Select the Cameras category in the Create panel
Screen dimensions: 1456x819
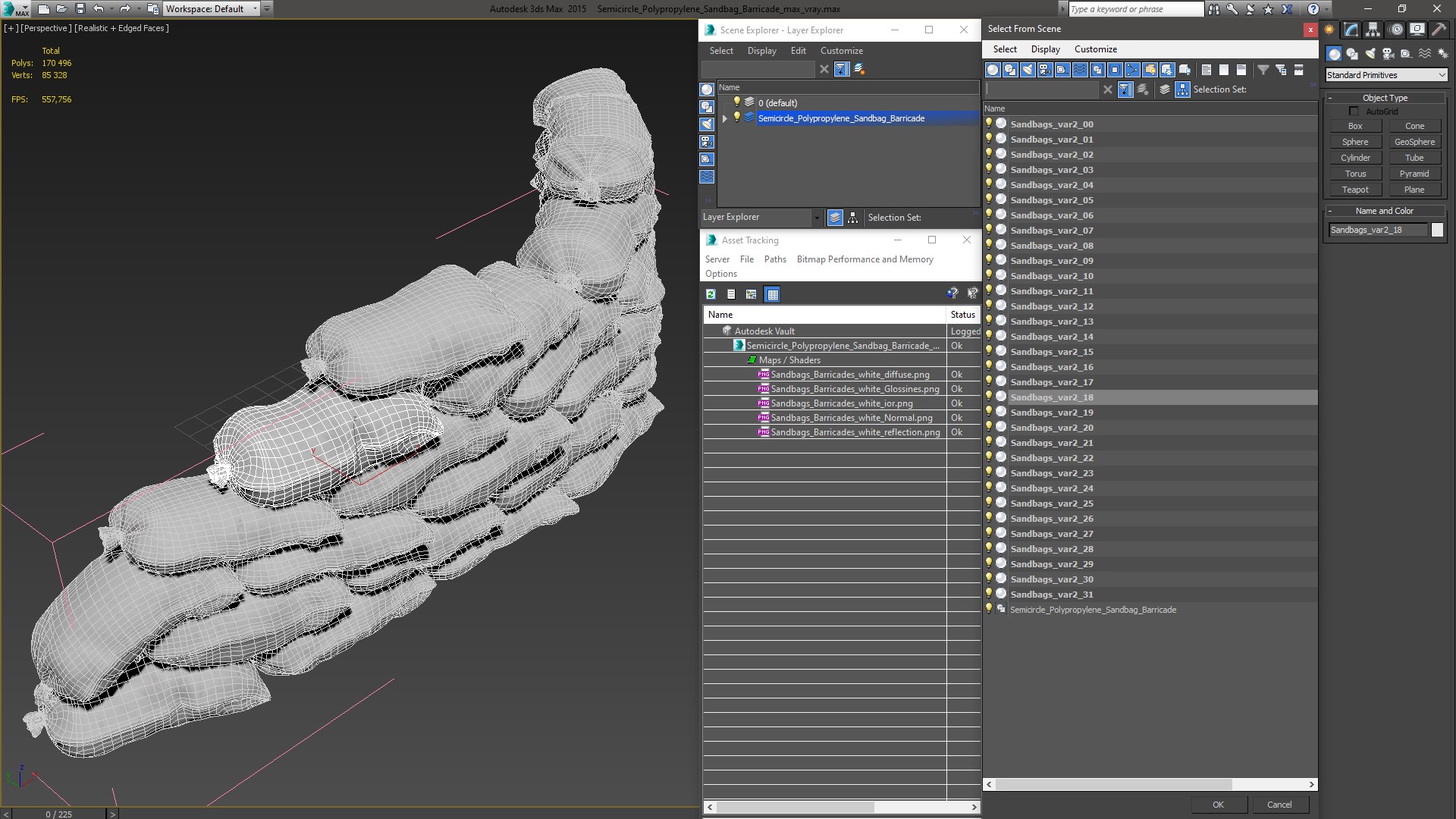[1389, 54]
